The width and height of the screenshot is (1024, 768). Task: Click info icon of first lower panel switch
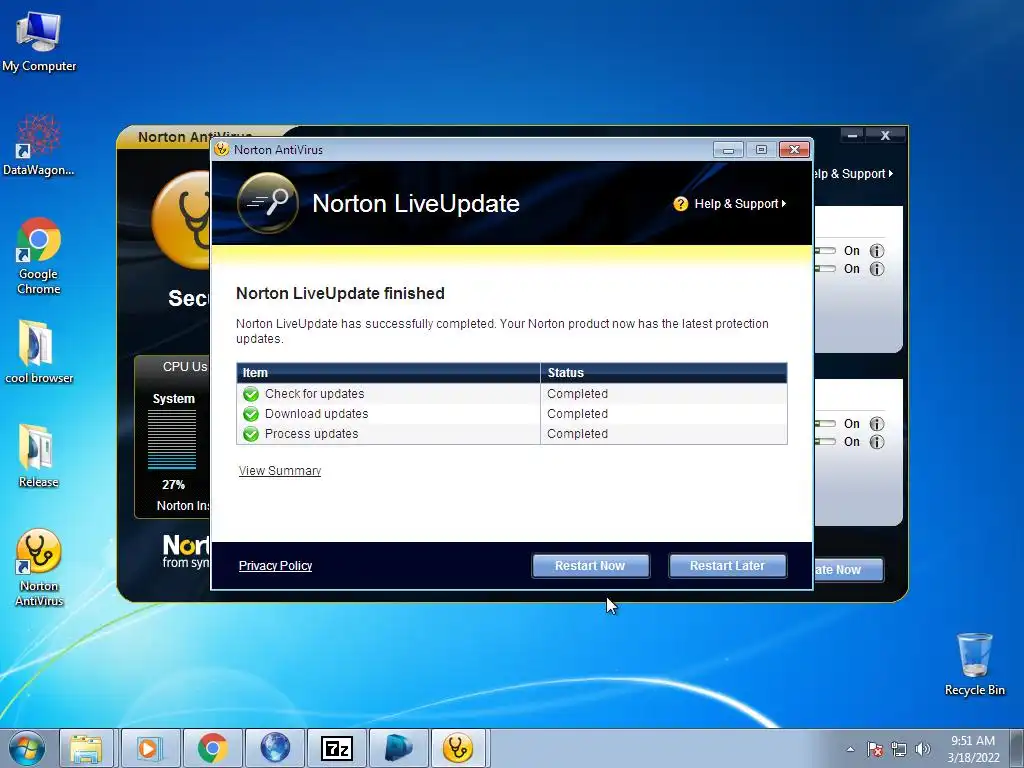pos(877,424)
